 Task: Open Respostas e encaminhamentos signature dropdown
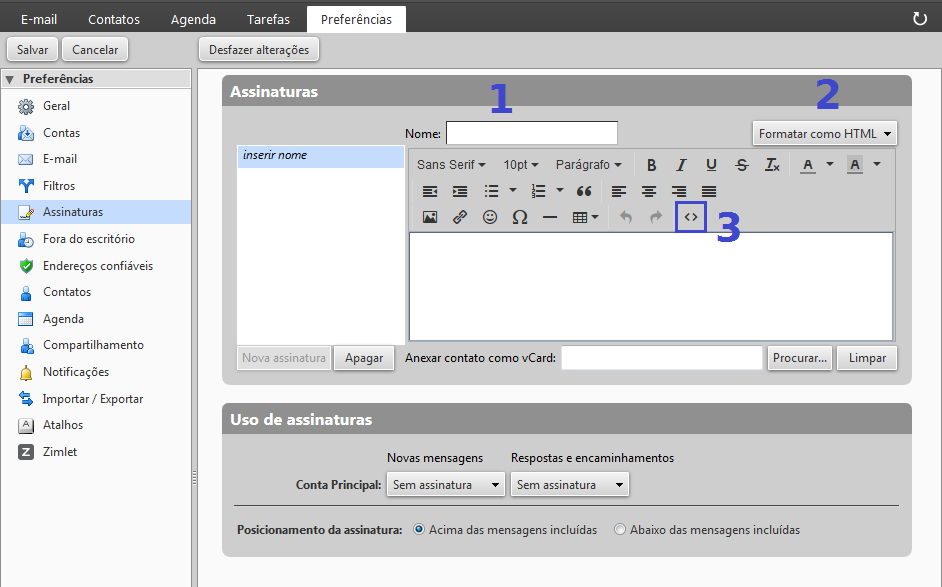click(570, 484)
